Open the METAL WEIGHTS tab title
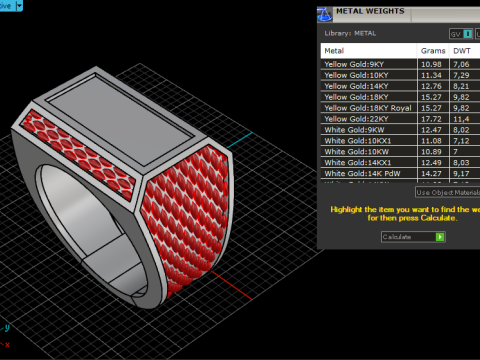The image size is (480, 360). pos(370,11)
